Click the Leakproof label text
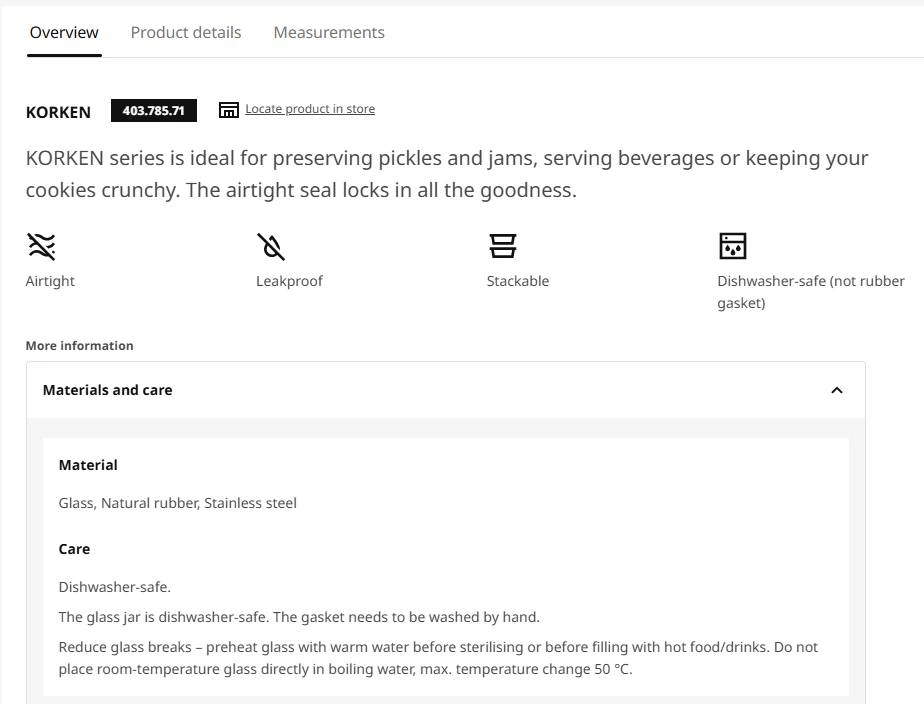The height and width of the screenshot is (704, 924). (289, 281)
